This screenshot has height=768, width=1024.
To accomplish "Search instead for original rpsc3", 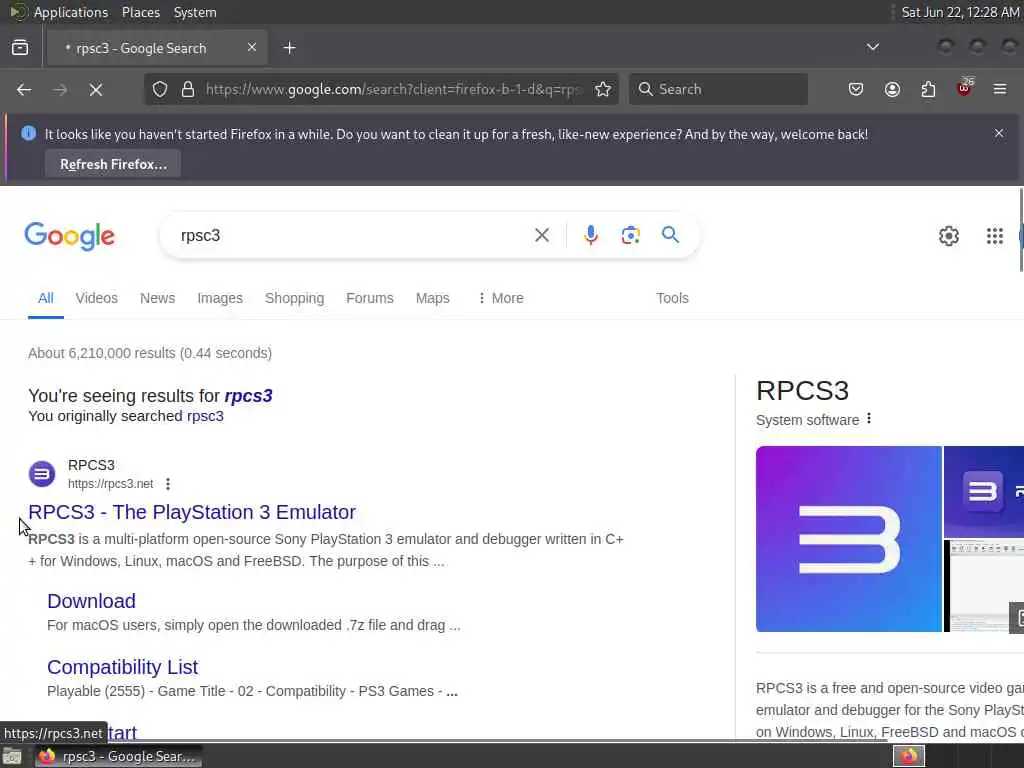I will click(x=205, y=416).
